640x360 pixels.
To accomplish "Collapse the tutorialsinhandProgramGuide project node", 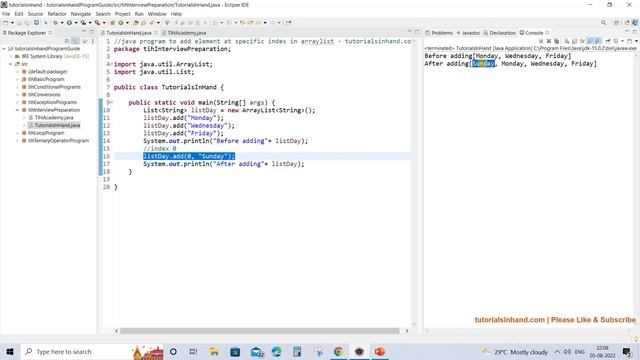I will [4, 49].
